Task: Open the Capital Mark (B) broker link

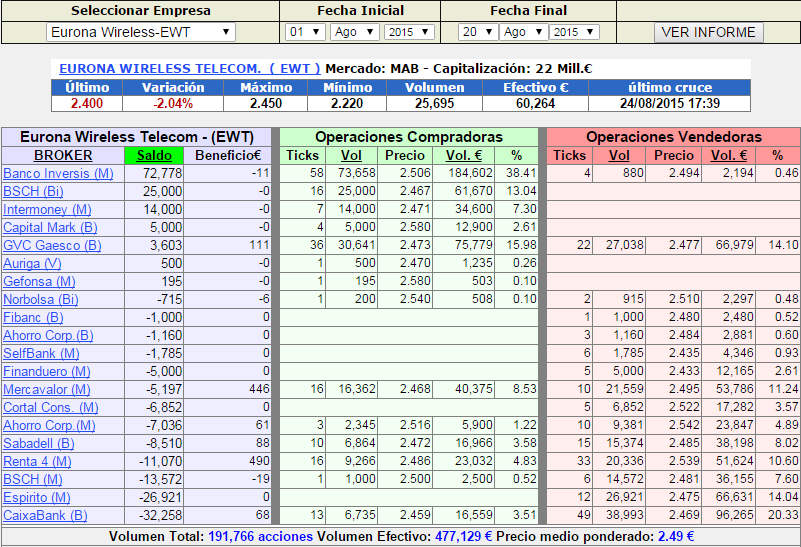Action: pos(50,227)
